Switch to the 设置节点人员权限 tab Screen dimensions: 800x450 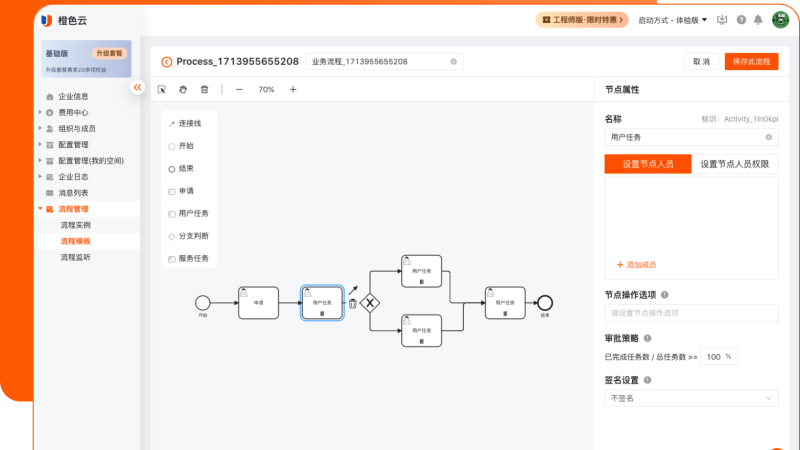pos(735,164)
